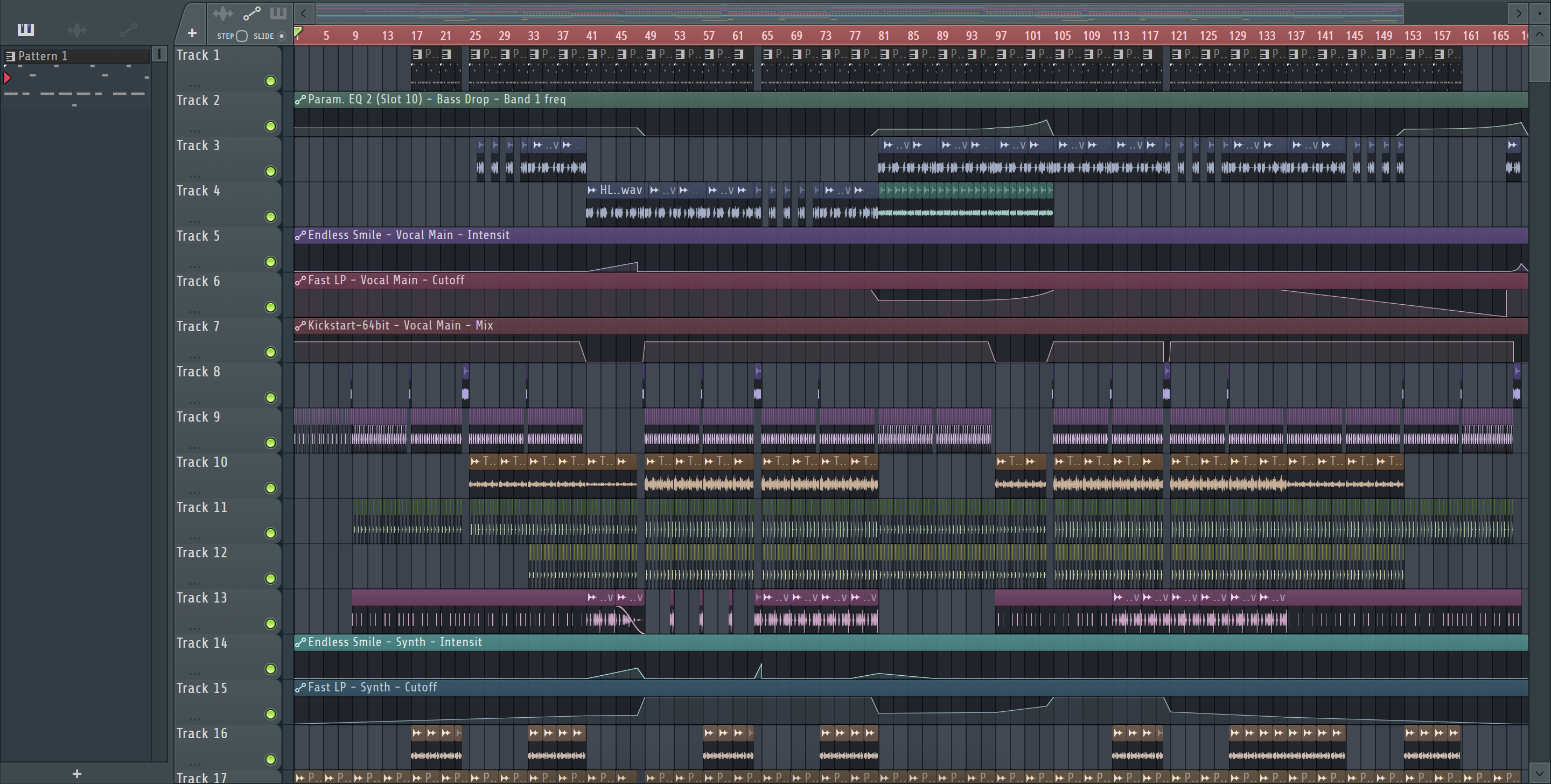Click the vertical scrollbar thumb at right

(x=1540, y=63)
